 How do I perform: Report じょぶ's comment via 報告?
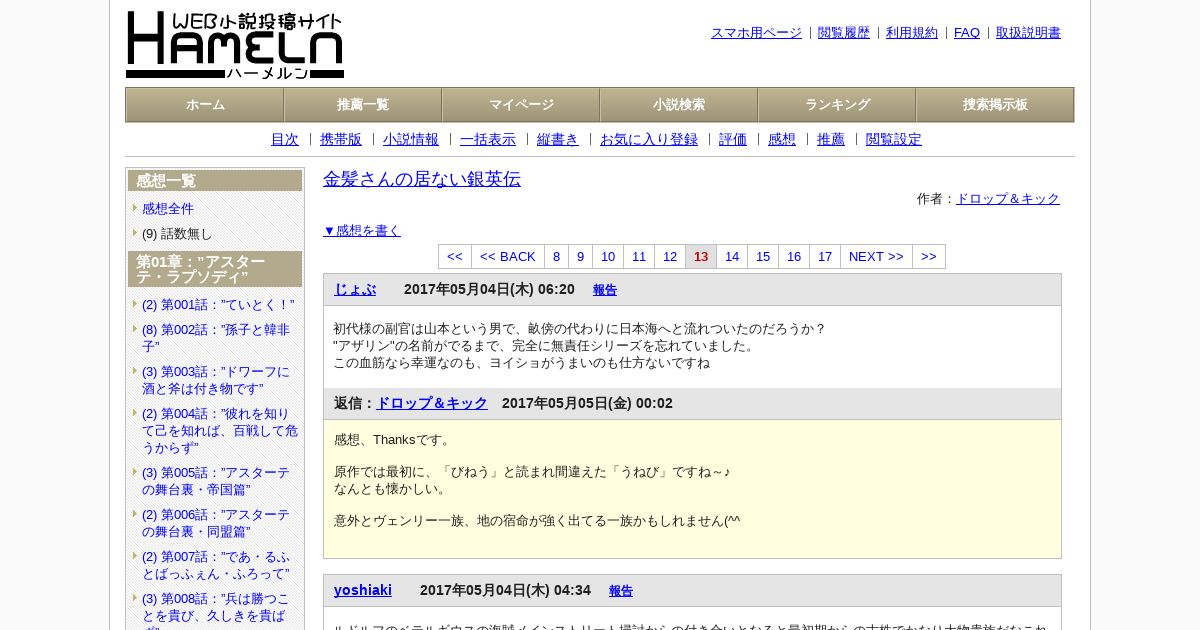[605, 290]
